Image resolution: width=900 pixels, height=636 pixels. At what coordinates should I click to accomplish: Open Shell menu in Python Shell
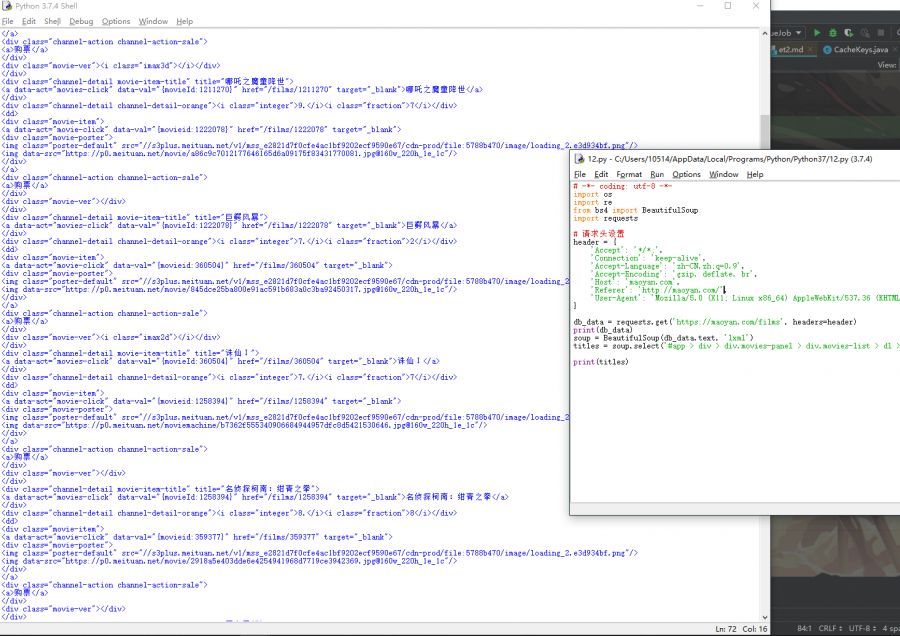[x=52, y=21]
